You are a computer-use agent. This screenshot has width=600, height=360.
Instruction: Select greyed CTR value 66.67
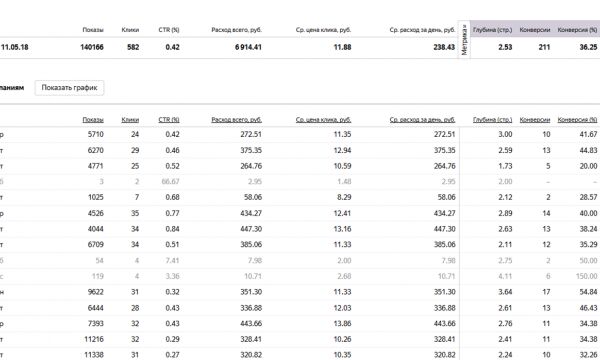pos(170,181)
